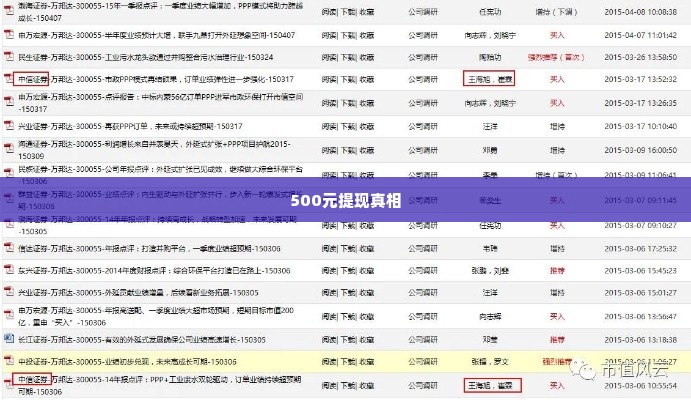Click PDF icon of 兴业证券 再获PPP订单 report

tap(9, 126)
